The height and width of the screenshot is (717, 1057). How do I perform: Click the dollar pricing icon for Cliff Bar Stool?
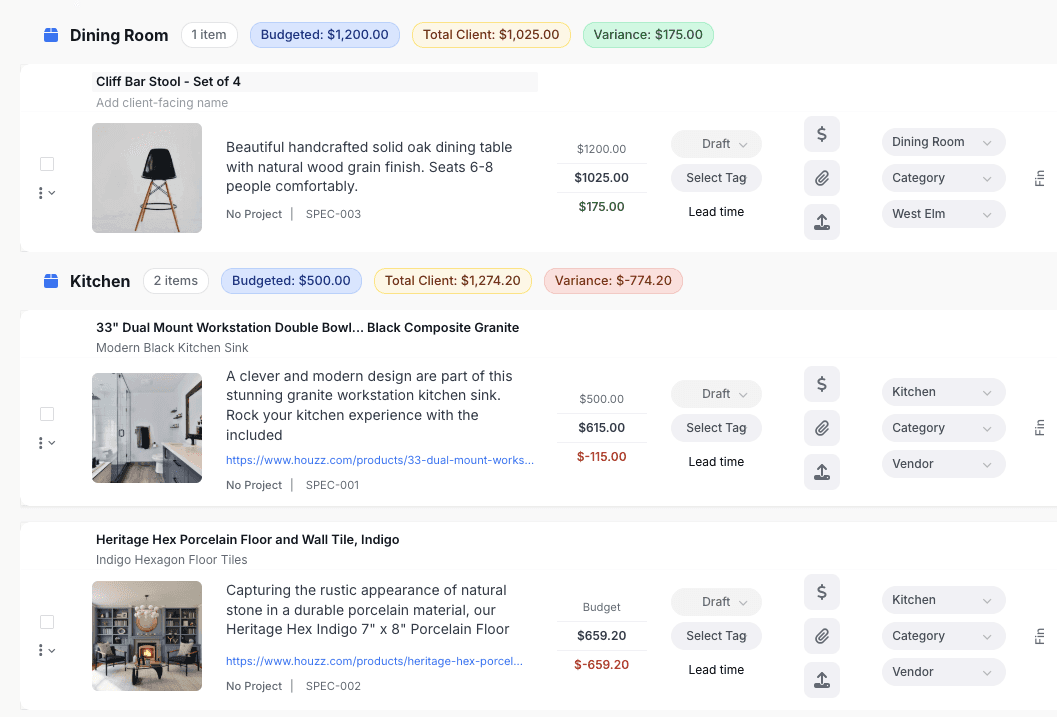tap(821, 134)
